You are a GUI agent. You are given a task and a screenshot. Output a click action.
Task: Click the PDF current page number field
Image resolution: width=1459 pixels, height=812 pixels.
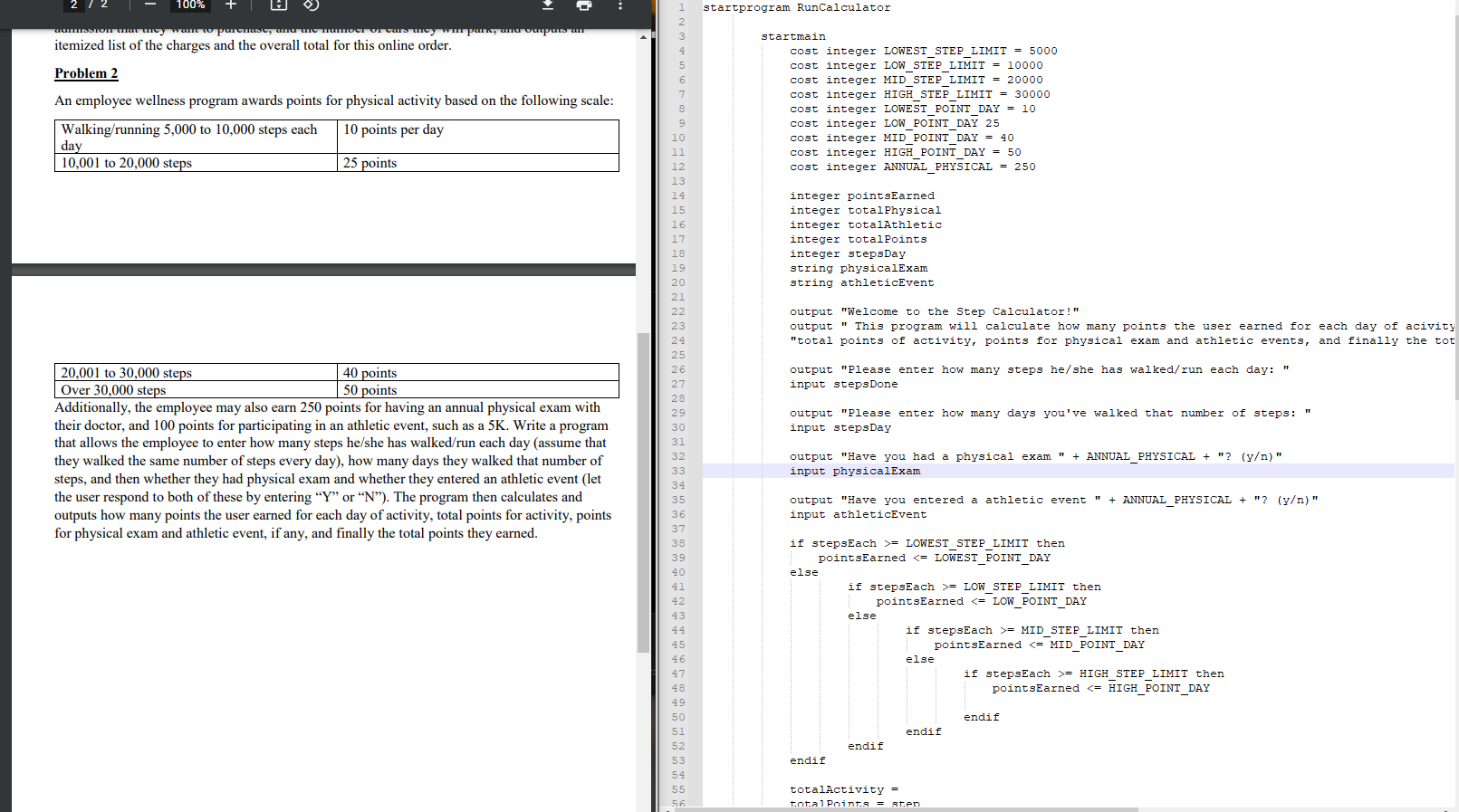[x=74, y=5]
